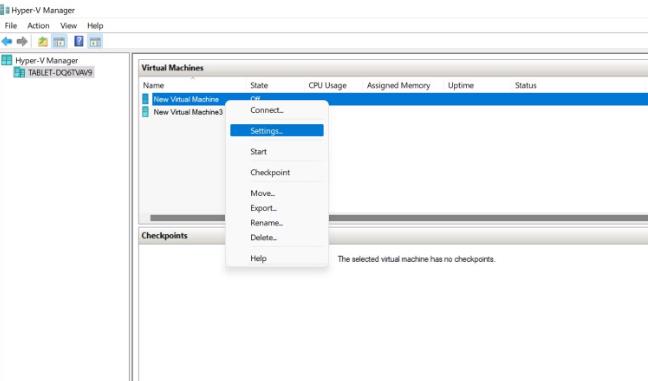Click the Virtual Machines horizontal scrollbar
This screenshot has width=648, height=381.
tap(488, 217)
